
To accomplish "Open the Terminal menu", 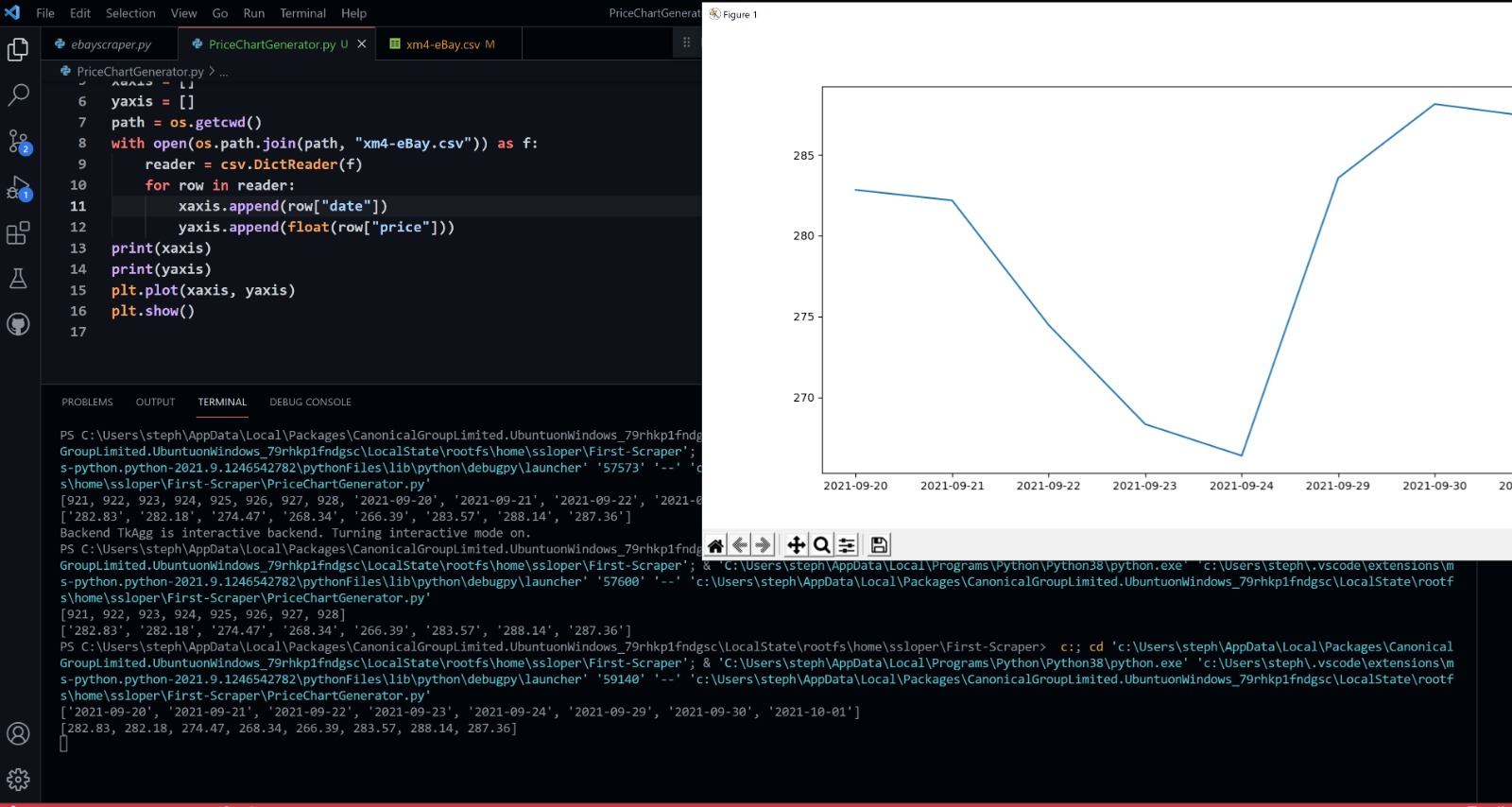I will pos(302,13).
